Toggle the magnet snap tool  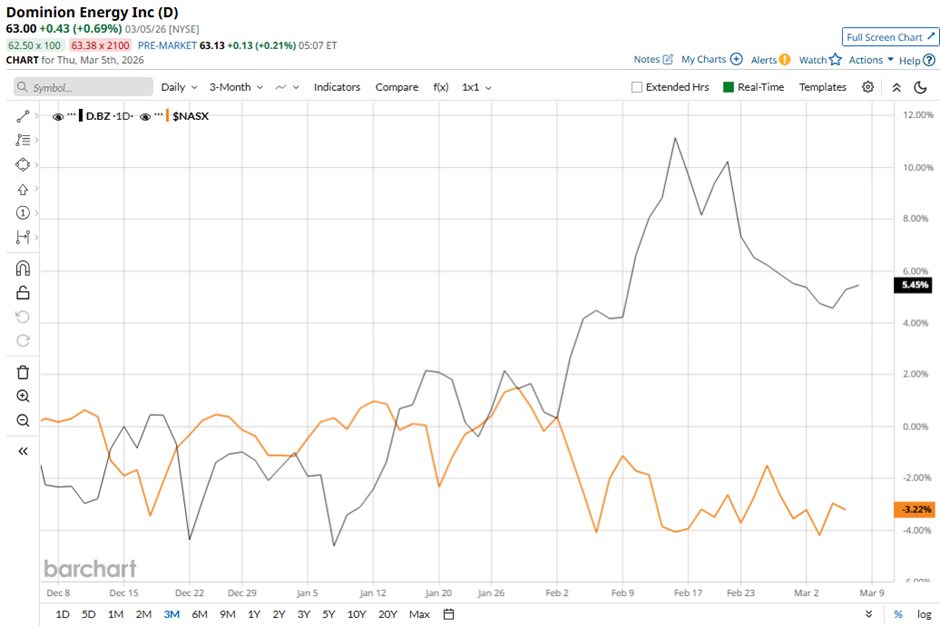23,268
